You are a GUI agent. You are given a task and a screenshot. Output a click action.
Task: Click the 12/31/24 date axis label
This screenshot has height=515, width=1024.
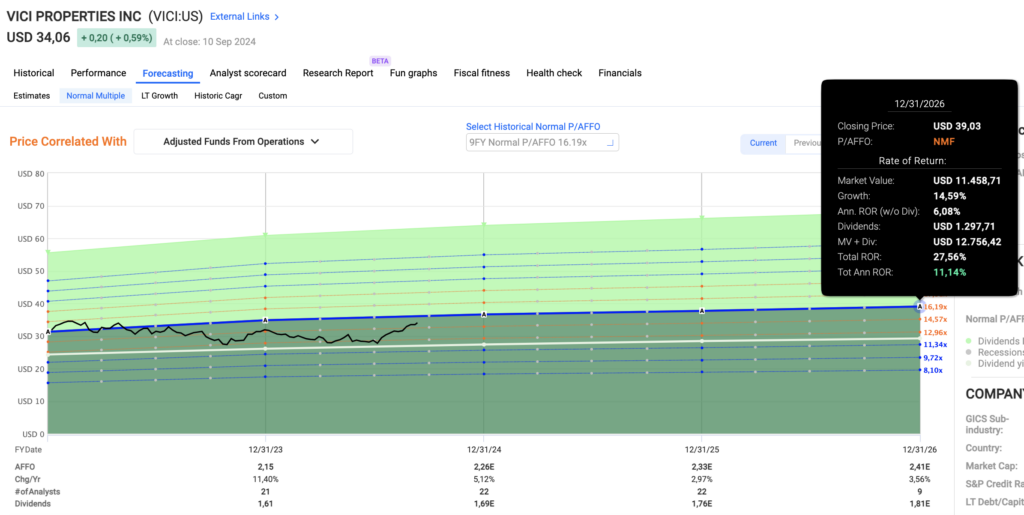pyautogui.click(x=484, y=450)
